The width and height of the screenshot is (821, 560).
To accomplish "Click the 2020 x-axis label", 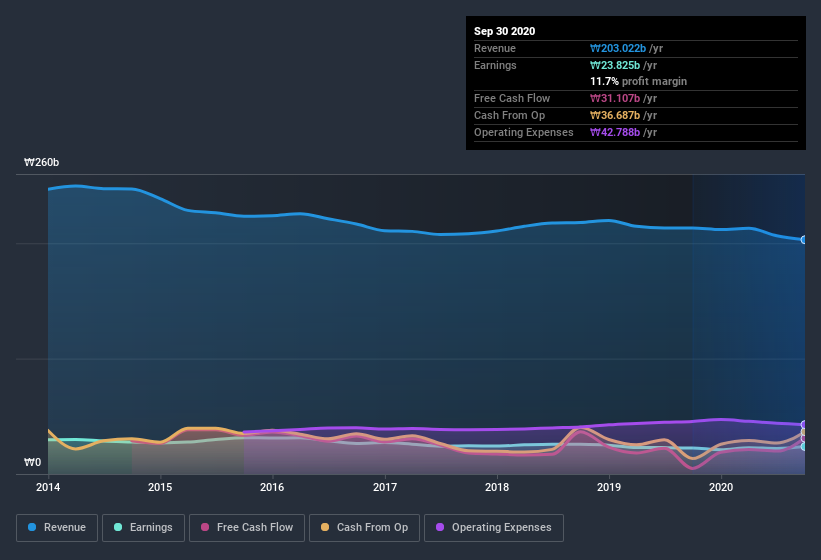I will coord(721,487).
